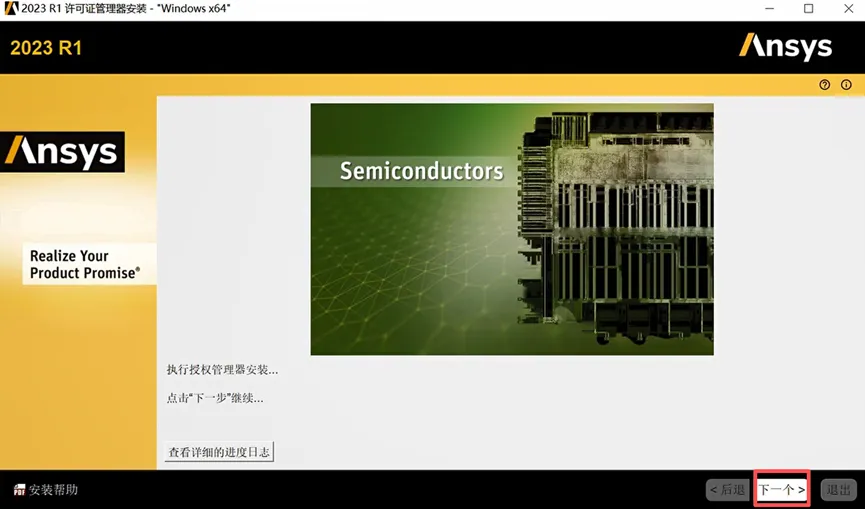
Task: Minimize the installer window
Action: pyautogui.click(x=770, y=8)
